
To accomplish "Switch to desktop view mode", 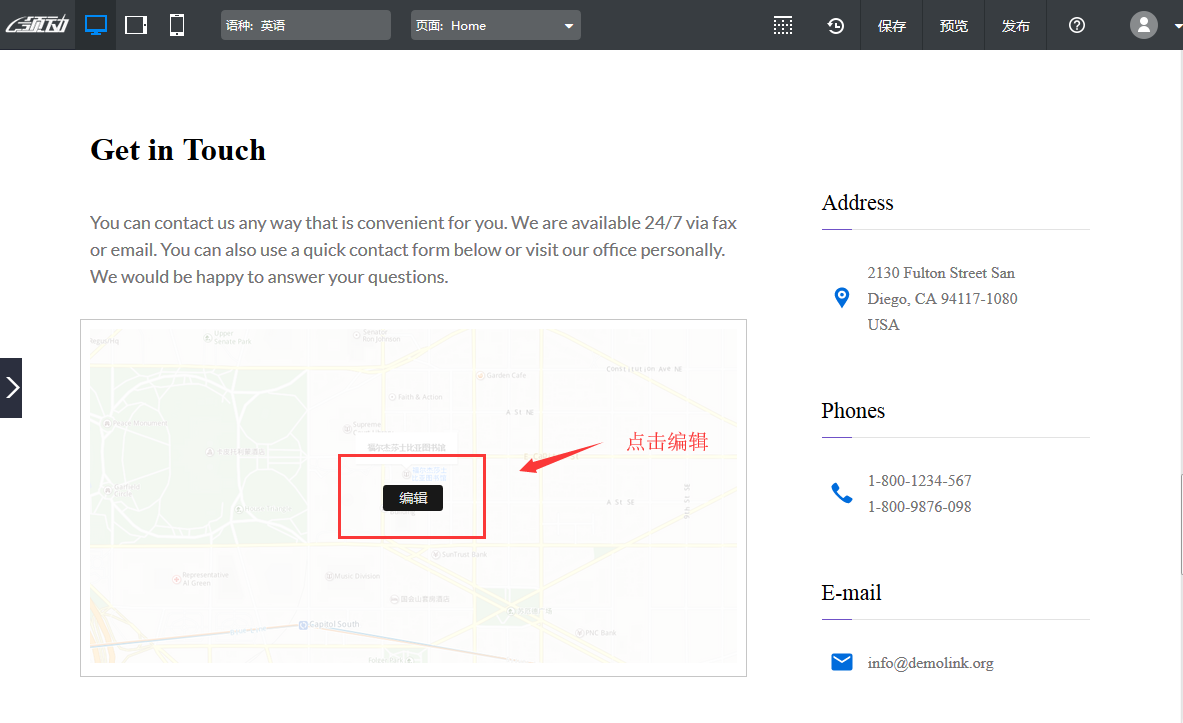I will tap(96, 25).
